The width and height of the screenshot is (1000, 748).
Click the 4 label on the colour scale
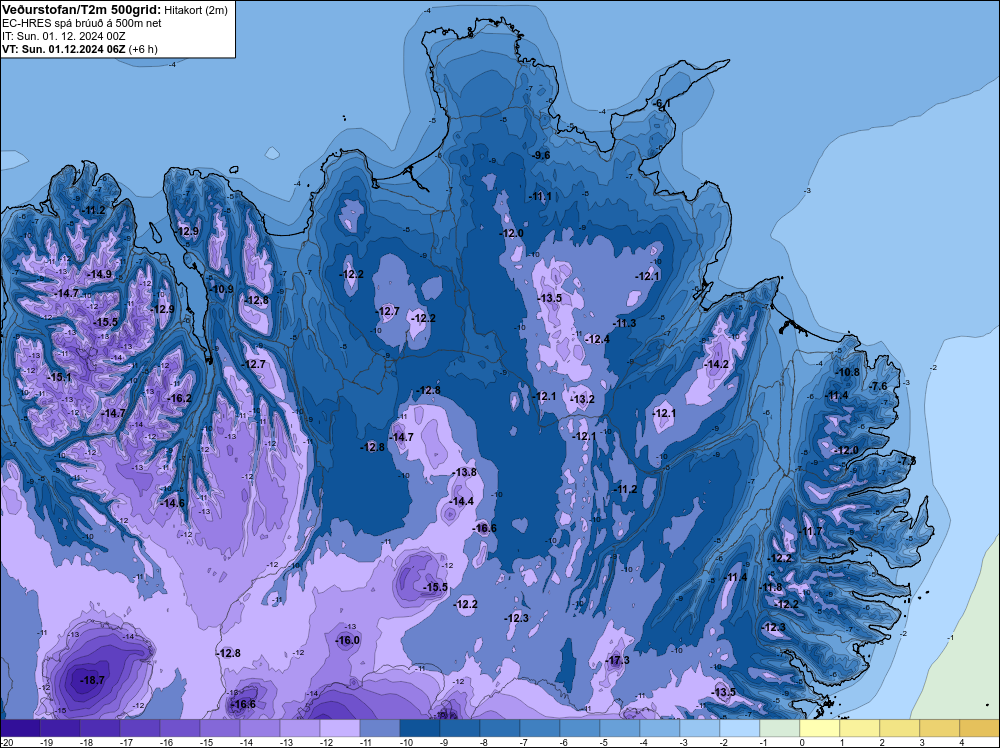(962, 742)
